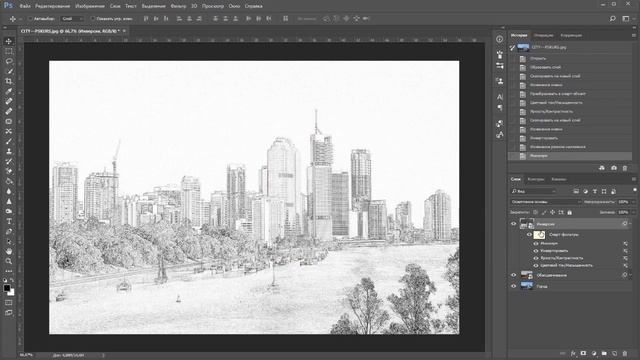Viewport: 640px width, 360px height.
Task: Select the Zoom tool
Action: click(x=9, y=261)
